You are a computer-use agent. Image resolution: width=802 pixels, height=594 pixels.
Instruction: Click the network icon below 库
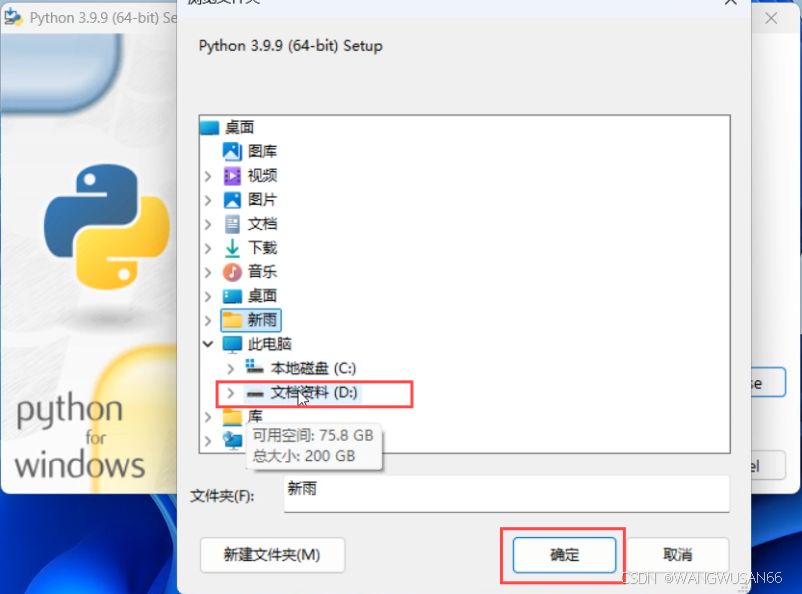pos(232,440)
